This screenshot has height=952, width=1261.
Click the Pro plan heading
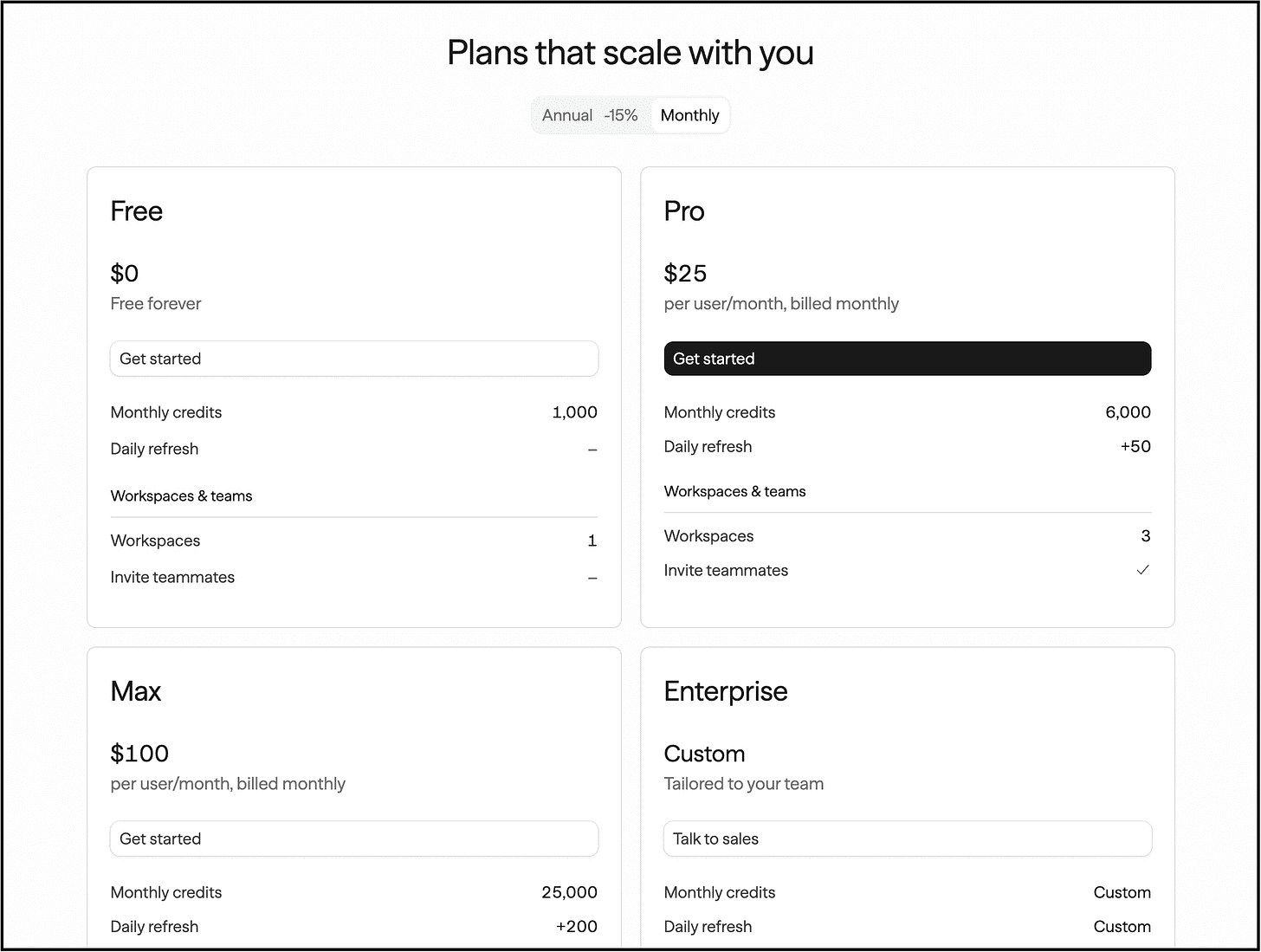(684, 211)
